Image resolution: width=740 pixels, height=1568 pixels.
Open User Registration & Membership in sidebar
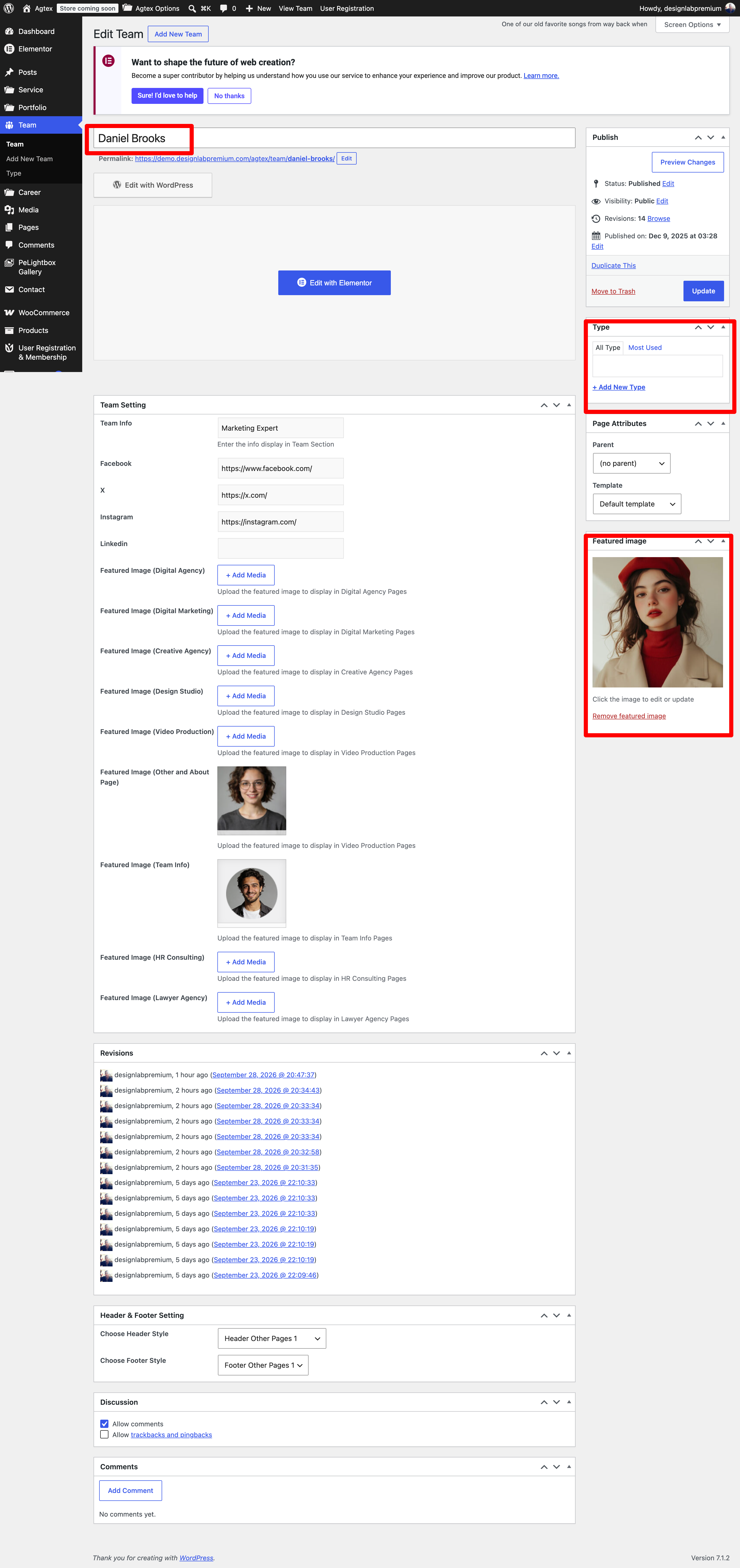pos(41,352)
